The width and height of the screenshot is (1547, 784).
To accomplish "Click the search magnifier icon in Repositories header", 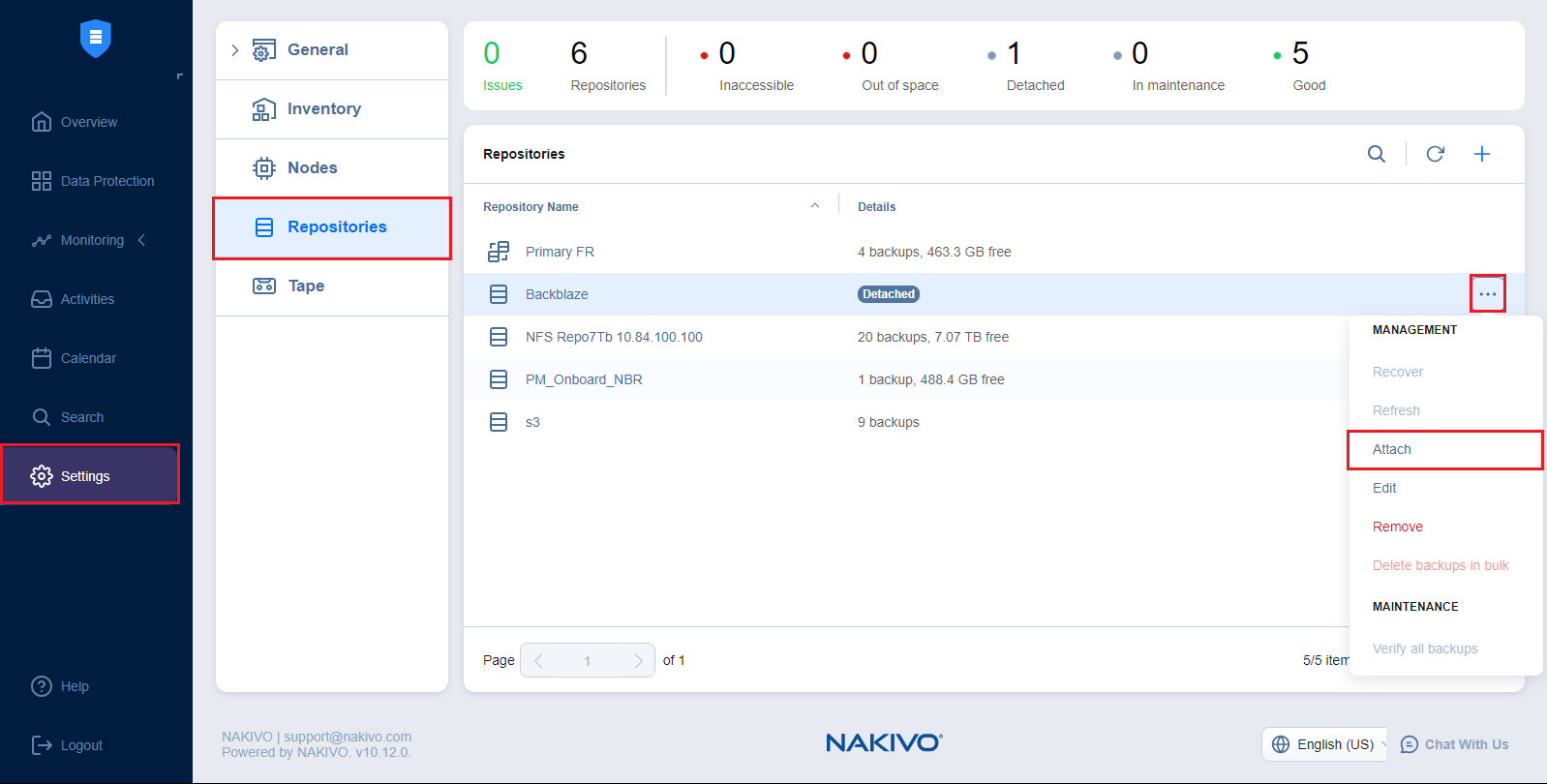I will 1376,154.
